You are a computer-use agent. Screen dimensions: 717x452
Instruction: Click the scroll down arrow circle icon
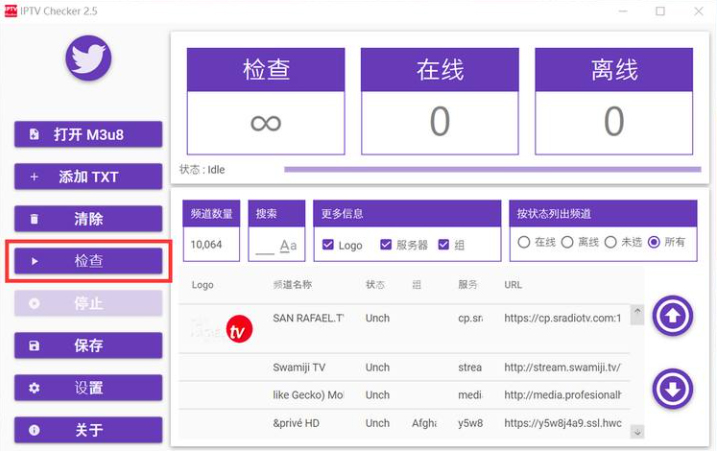(x=672, y=388)
